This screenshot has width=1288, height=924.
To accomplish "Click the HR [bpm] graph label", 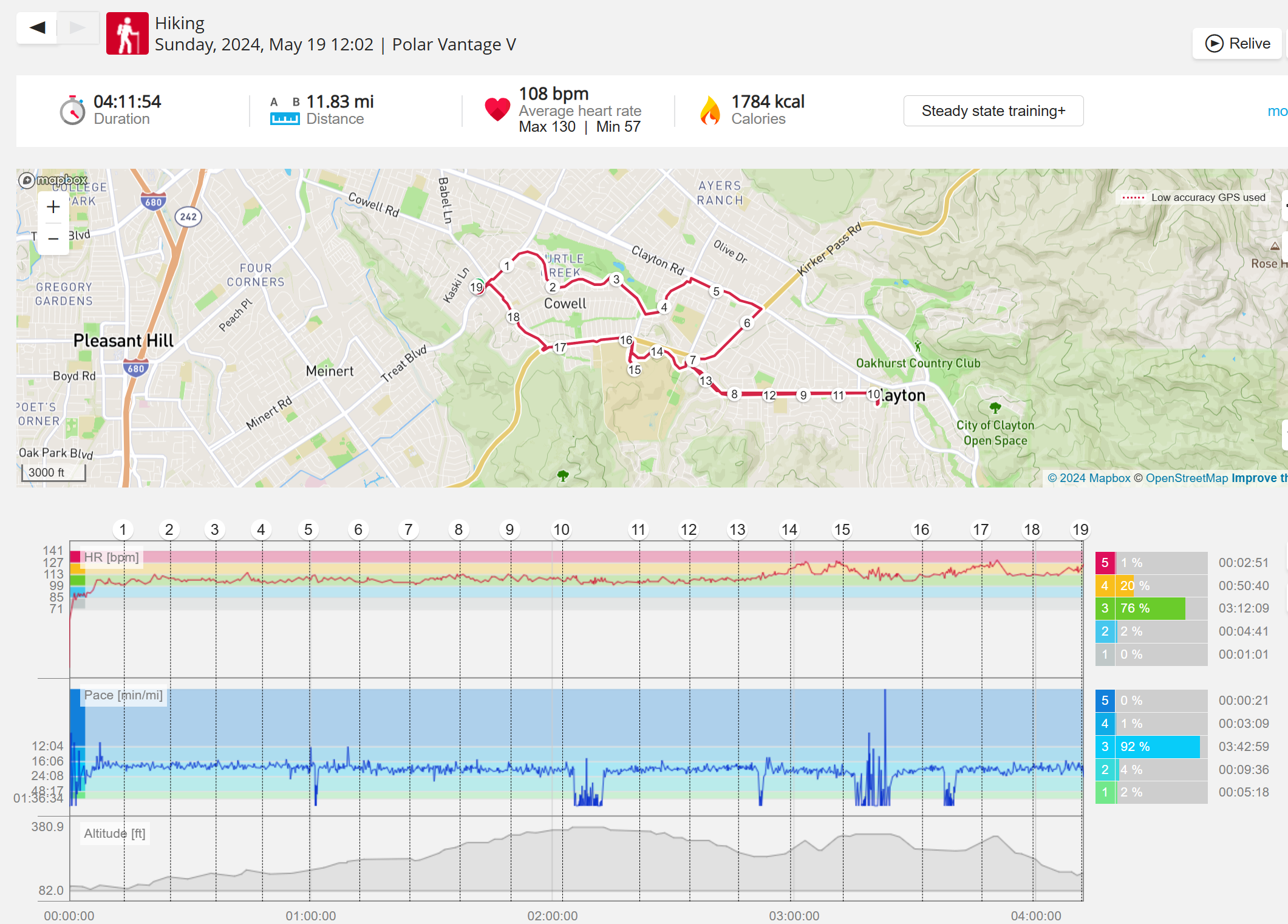I will point(112,557).
